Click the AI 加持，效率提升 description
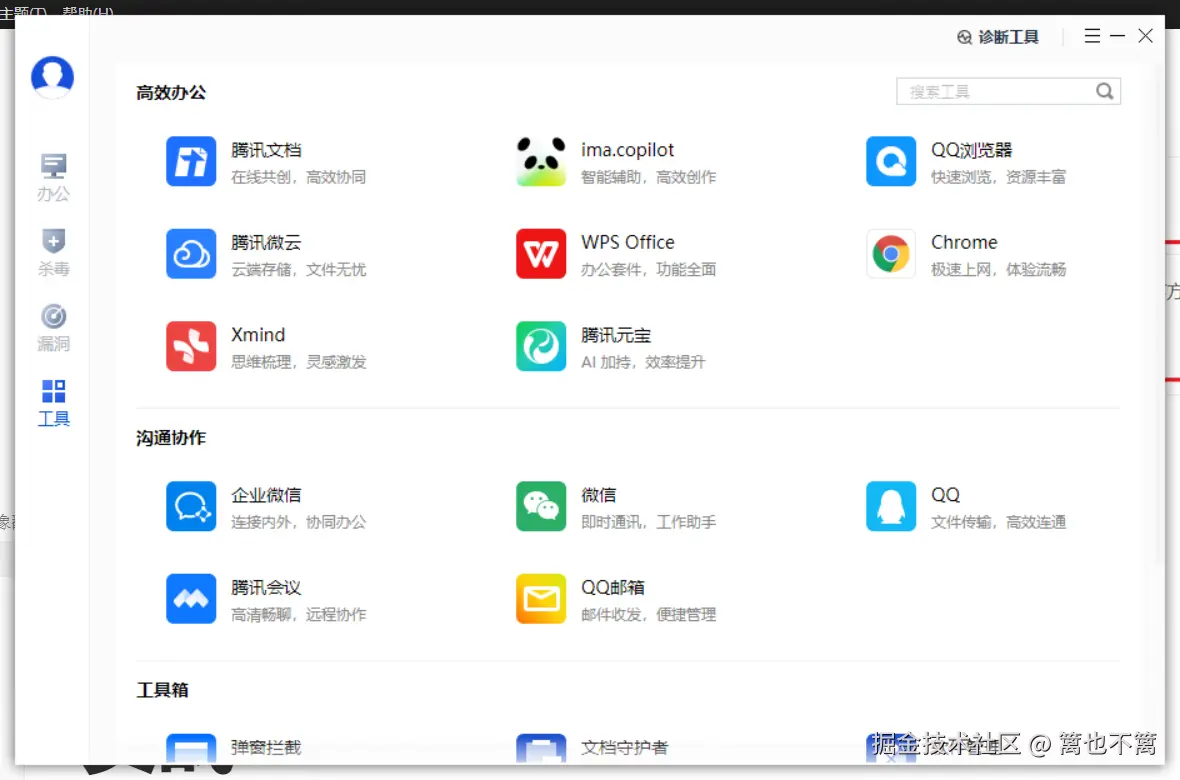This screenshot has width=1180, height=780. [x=643, y=362]
